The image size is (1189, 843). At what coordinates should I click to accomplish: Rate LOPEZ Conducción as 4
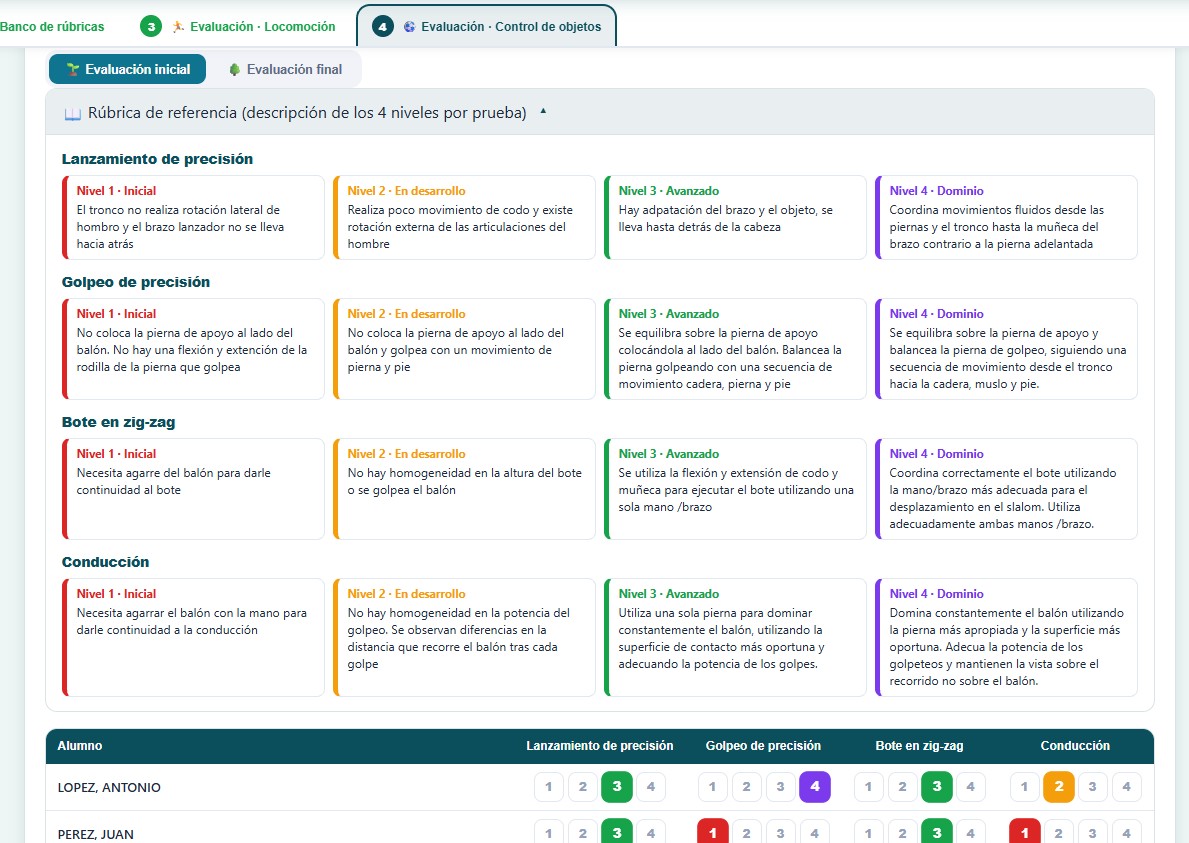(x=1127, y=787)
